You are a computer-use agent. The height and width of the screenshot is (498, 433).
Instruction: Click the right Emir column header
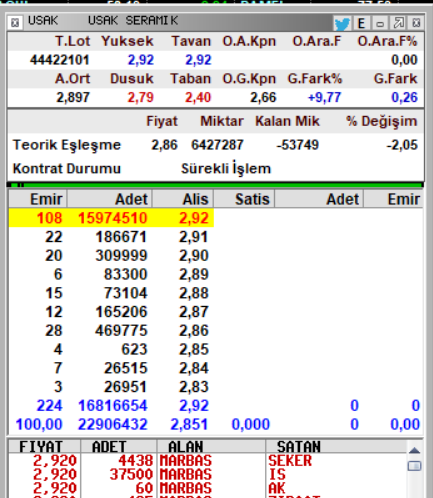[x=394, y=199]
